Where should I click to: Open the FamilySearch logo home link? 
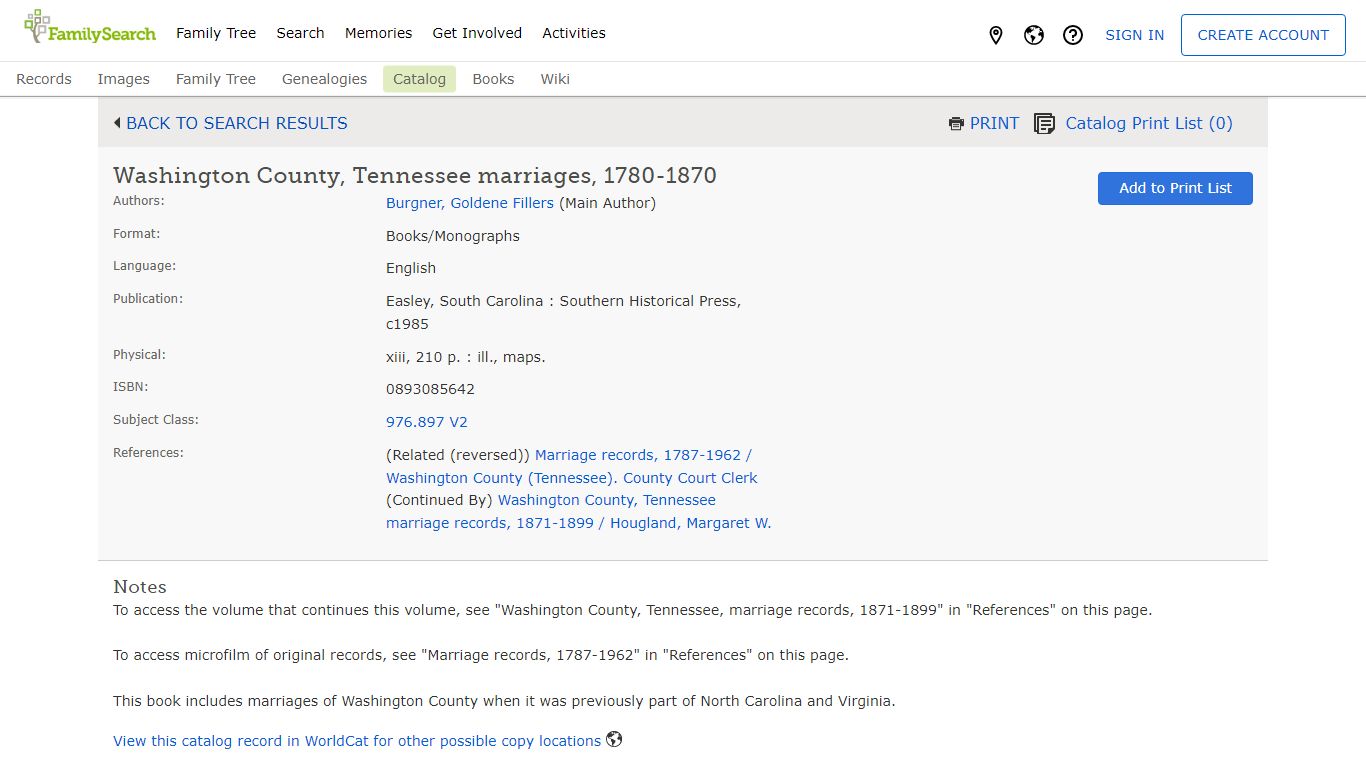point(90,28)
